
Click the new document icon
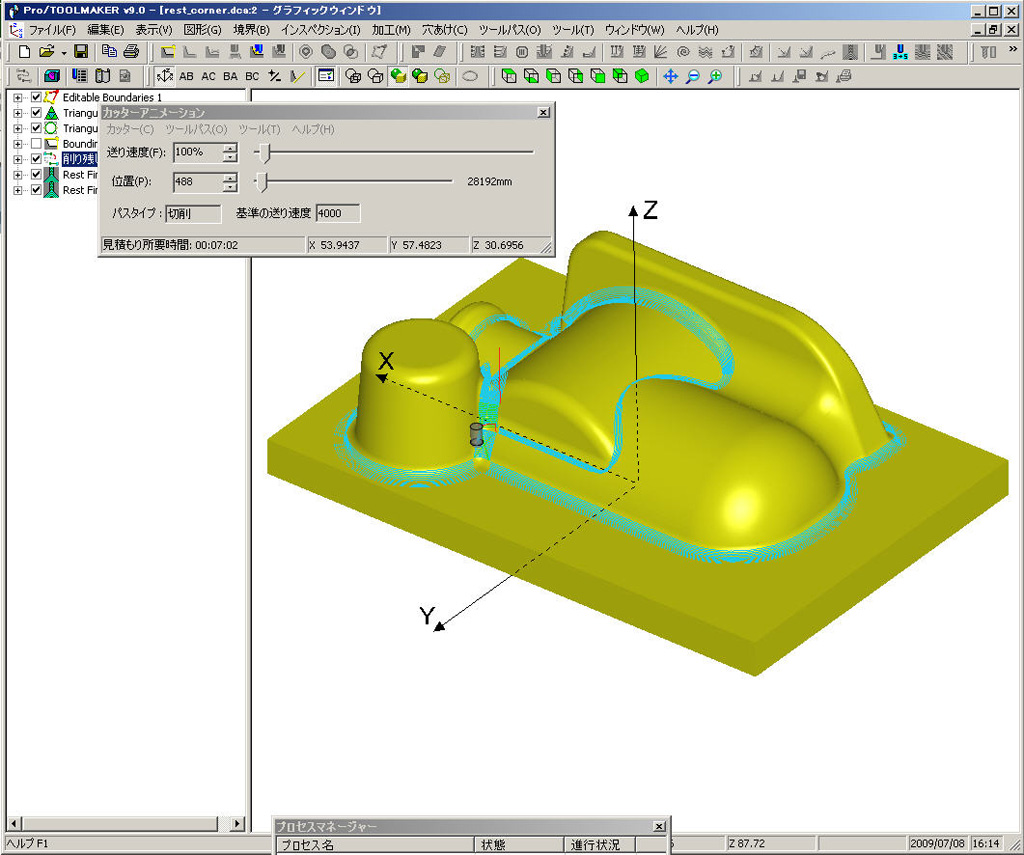24,51
